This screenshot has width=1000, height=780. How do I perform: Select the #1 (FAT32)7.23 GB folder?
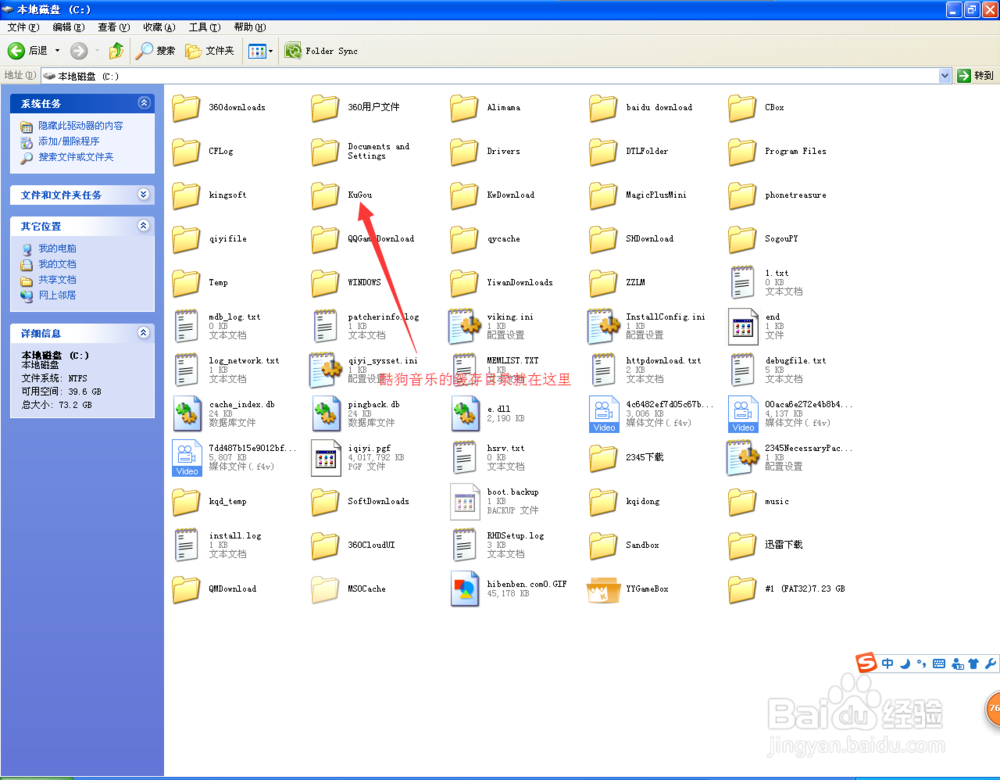pos(787,589)
